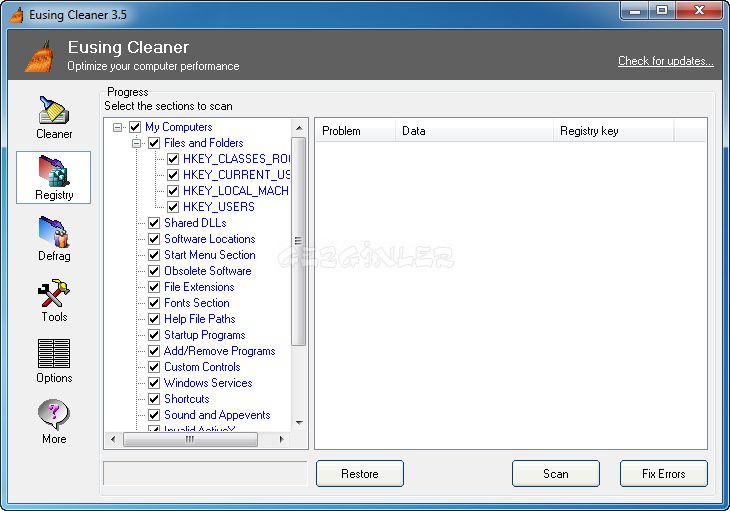This screenshot has width=730, height=511.
Task: Collapse the My Computers tree node
Action: [x=117, y=127]
